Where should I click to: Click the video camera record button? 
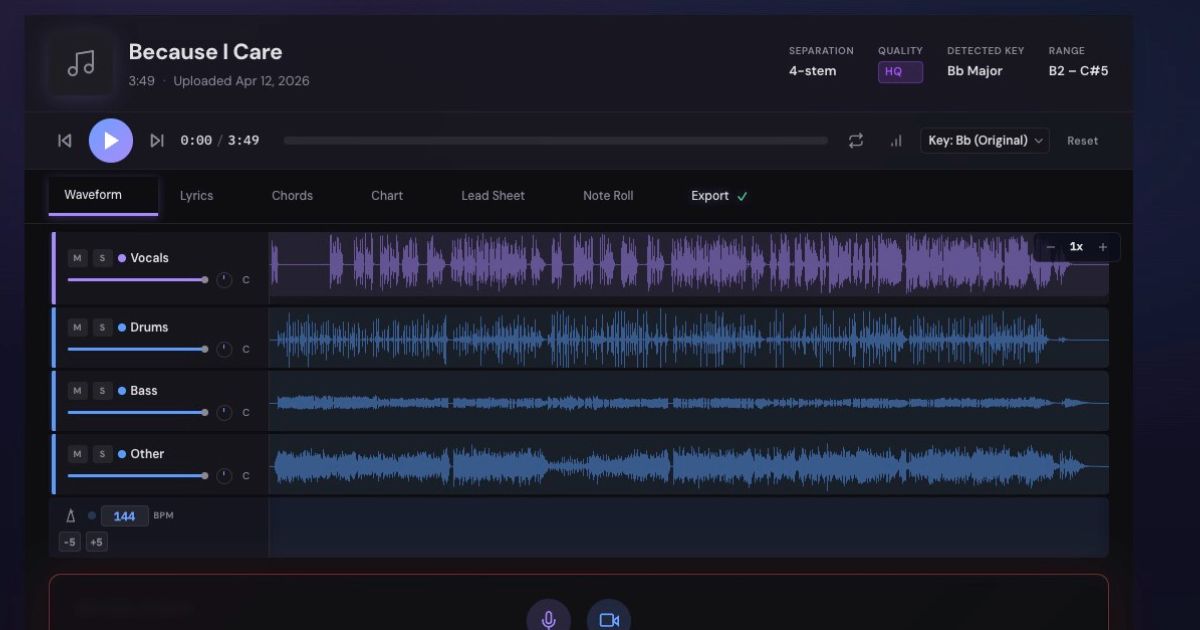pos(608,619)
